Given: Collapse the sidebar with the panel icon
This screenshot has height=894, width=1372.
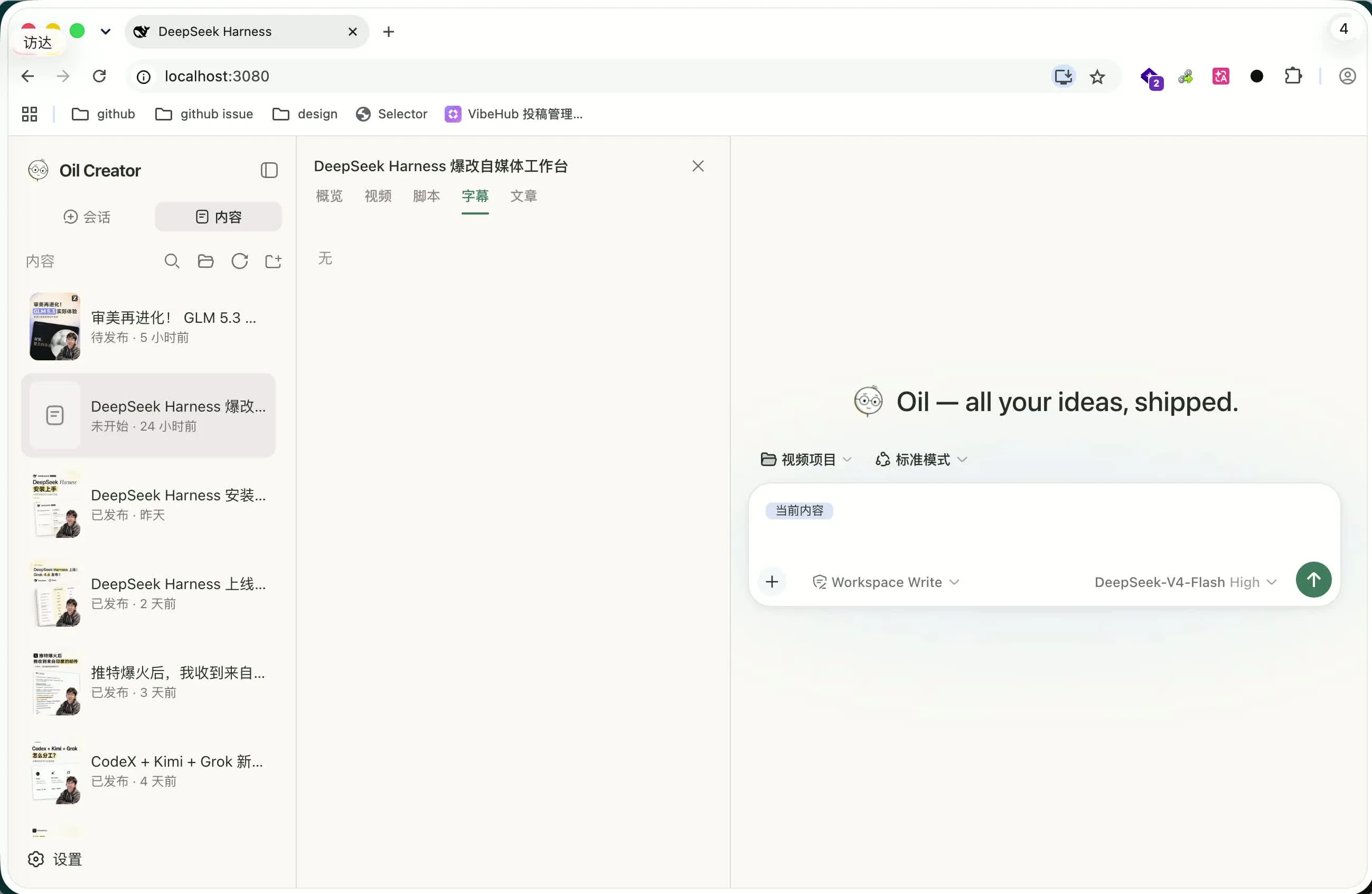Looking at the screenshot, I should point(269,170).
